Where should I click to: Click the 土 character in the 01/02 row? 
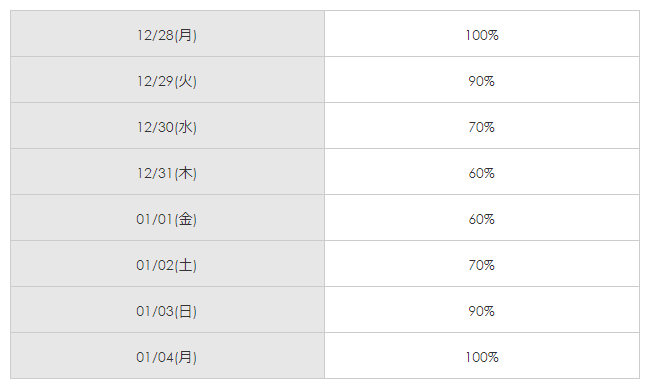(185, 265)
